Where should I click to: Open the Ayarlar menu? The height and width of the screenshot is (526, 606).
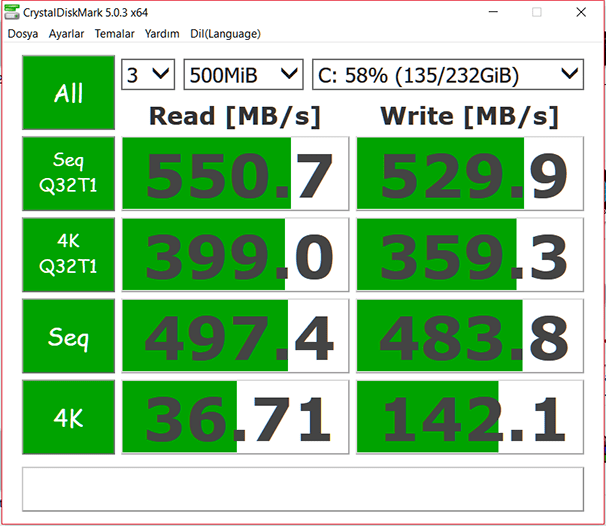pos(66,34)
